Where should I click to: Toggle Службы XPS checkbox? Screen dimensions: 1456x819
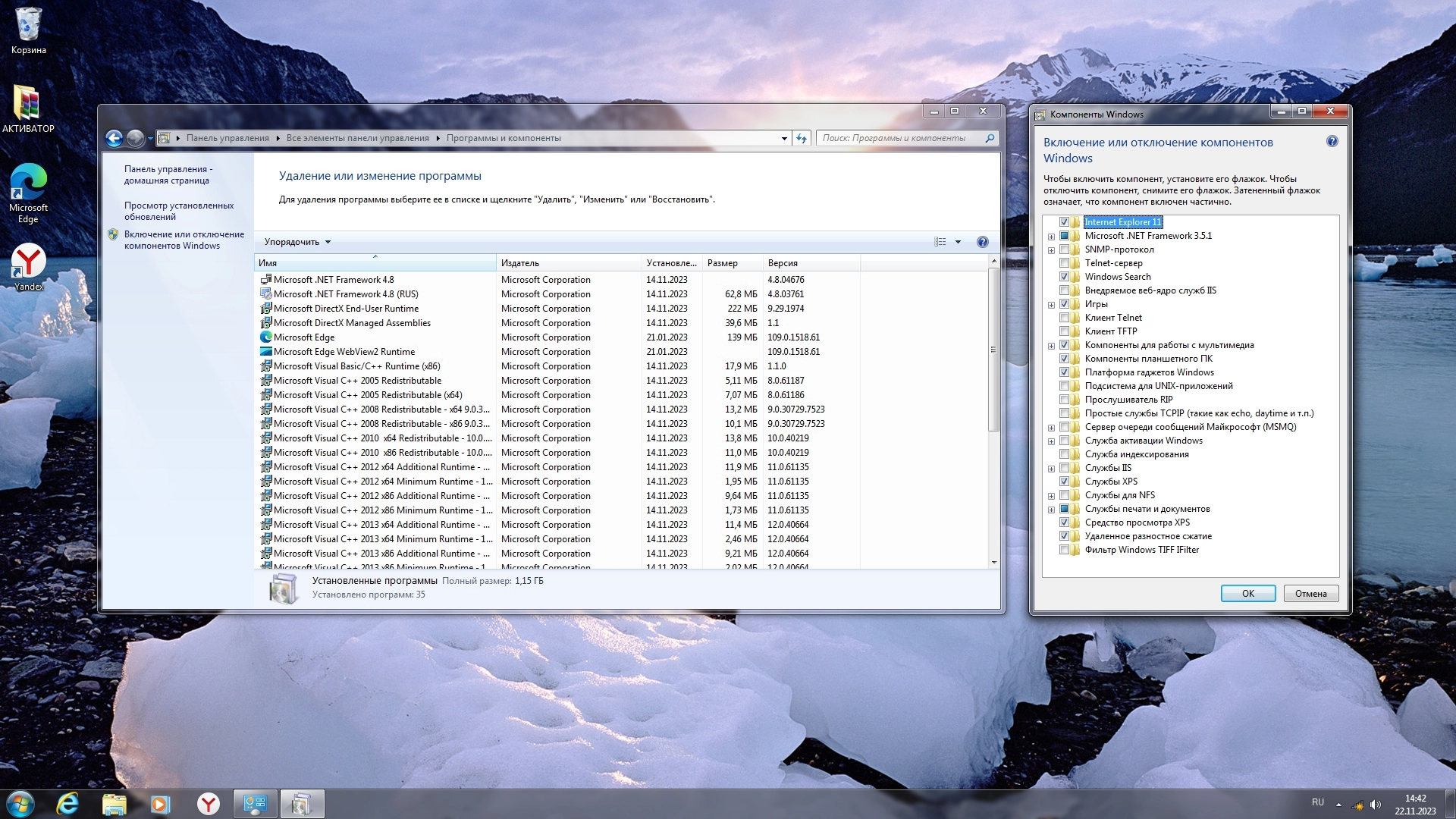pos(1064,482)
